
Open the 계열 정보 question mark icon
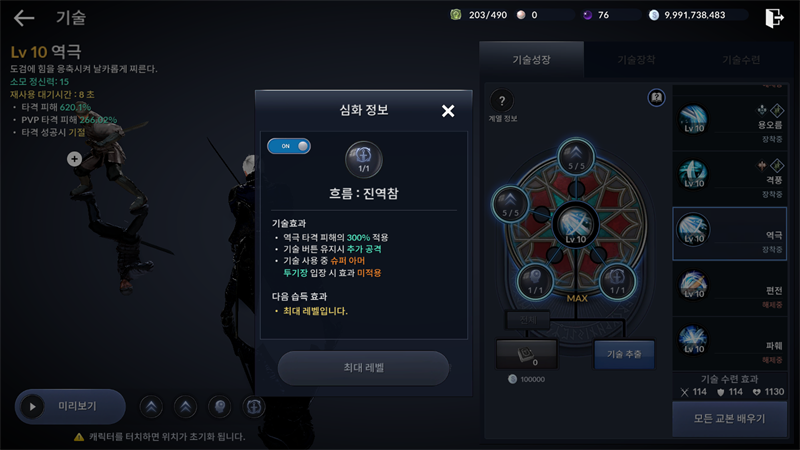pyautogui.click(x=502, y=101)
